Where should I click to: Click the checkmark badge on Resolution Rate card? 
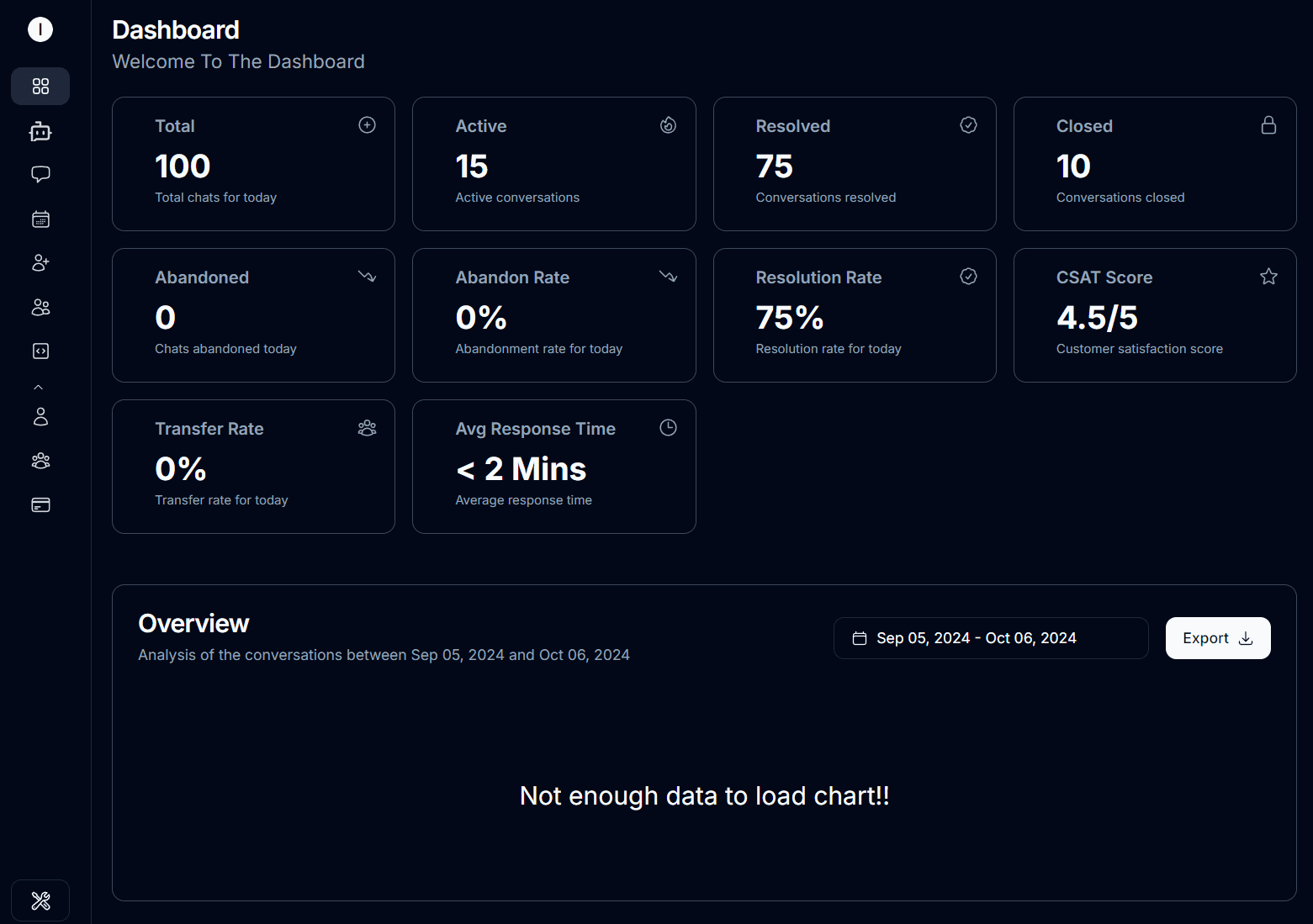(x=968, y=276)
